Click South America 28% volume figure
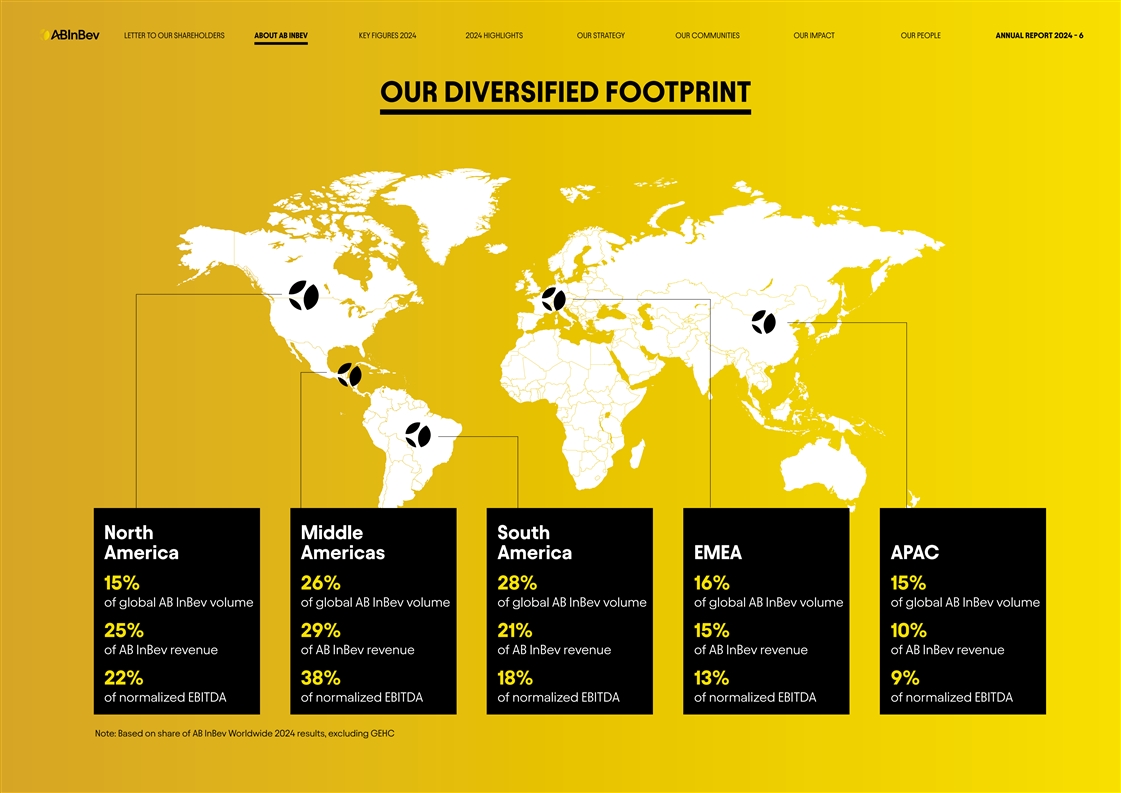The width and height of the screenshot is (1121, 793). (x=517, y=583)
